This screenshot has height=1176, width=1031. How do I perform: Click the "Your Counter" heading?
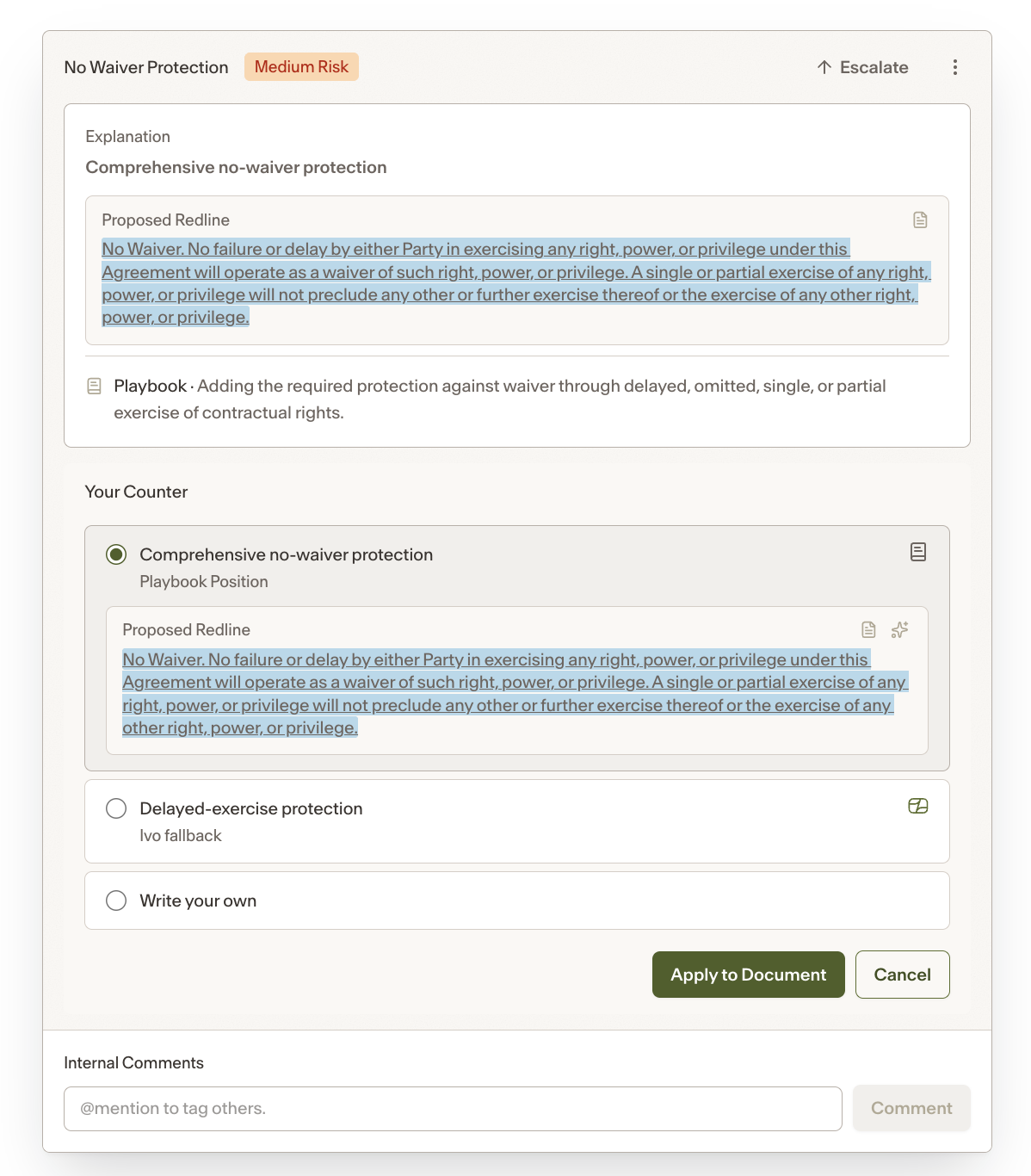coord(136,492)
